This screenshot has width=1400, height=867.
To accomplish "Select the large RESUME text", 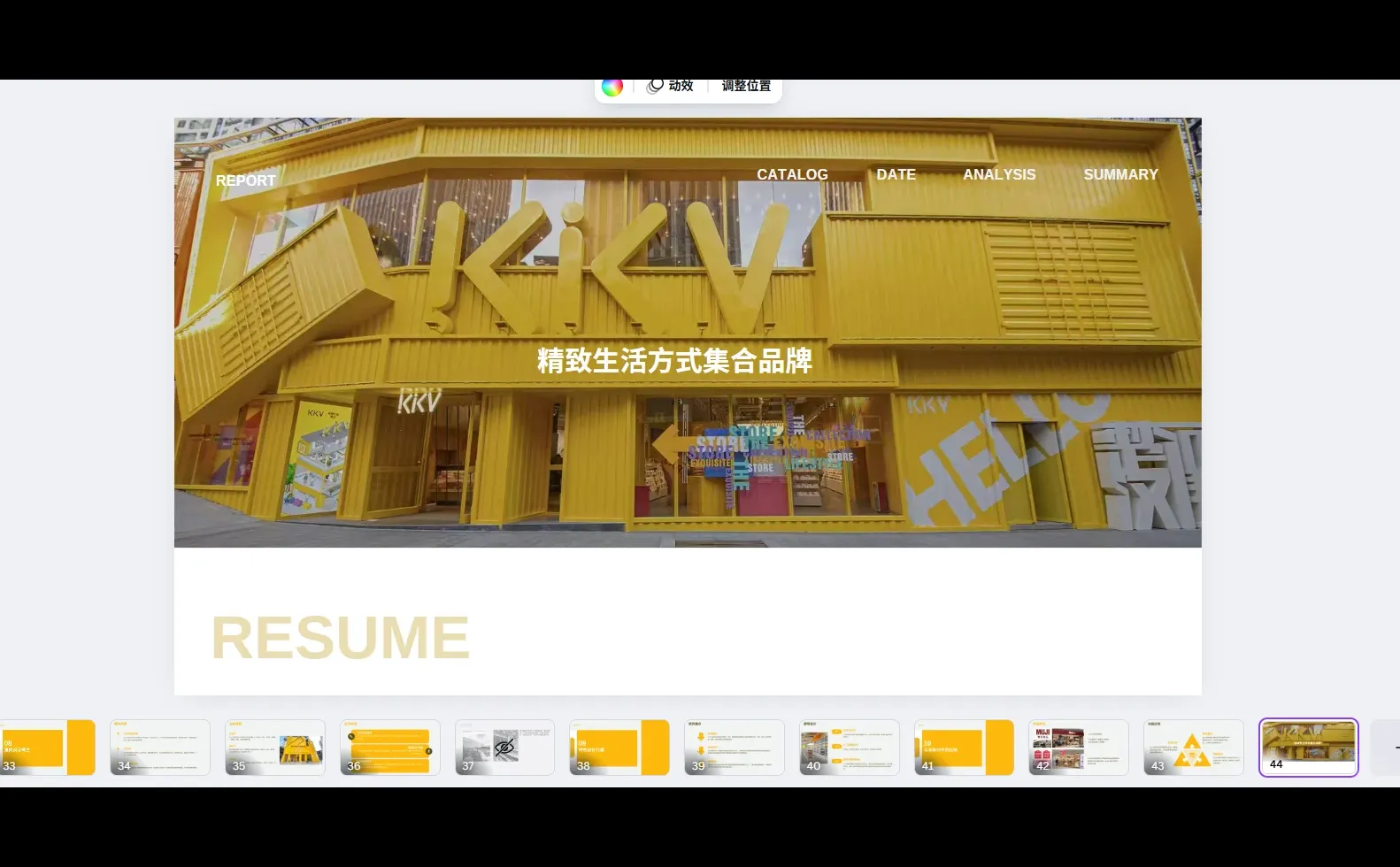I will (341, 638).
